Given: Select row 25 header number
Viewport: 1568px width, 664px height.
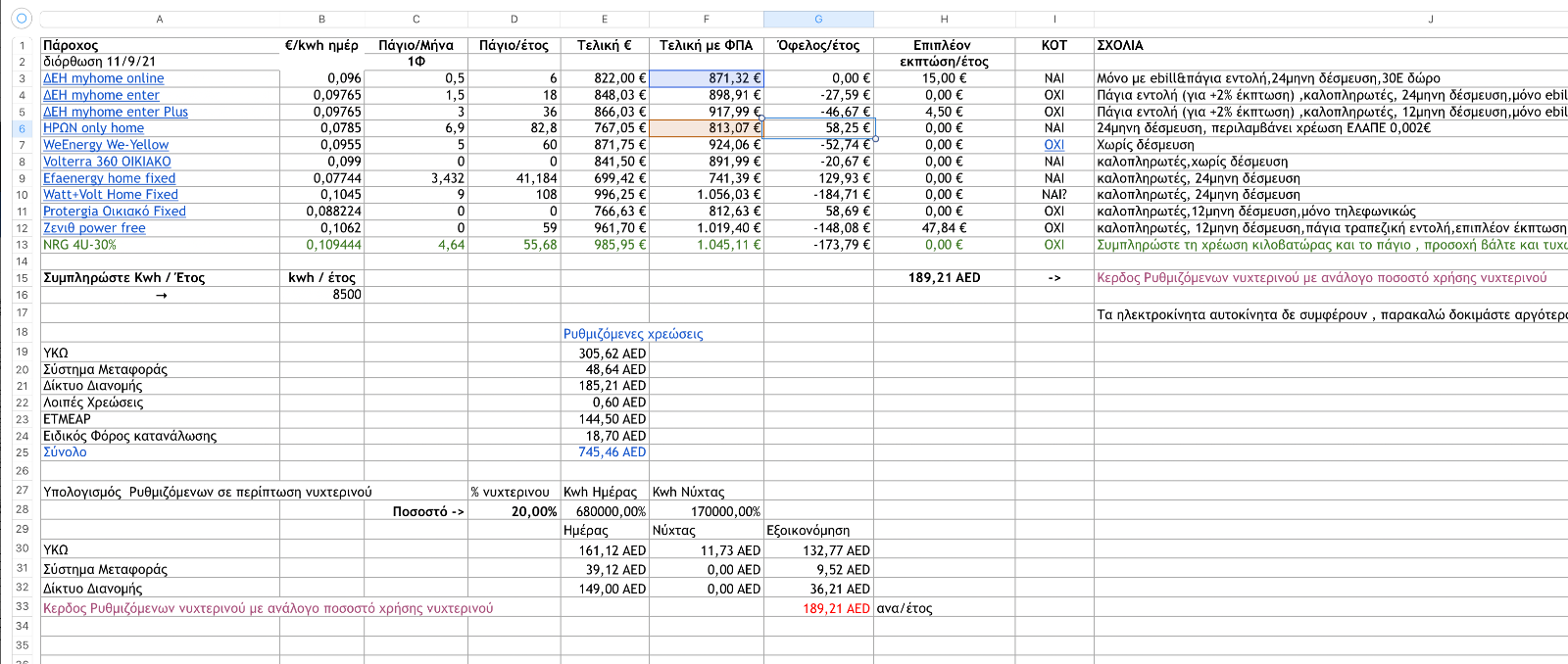Looking at the screenshot, I should [x=22, y=452].
